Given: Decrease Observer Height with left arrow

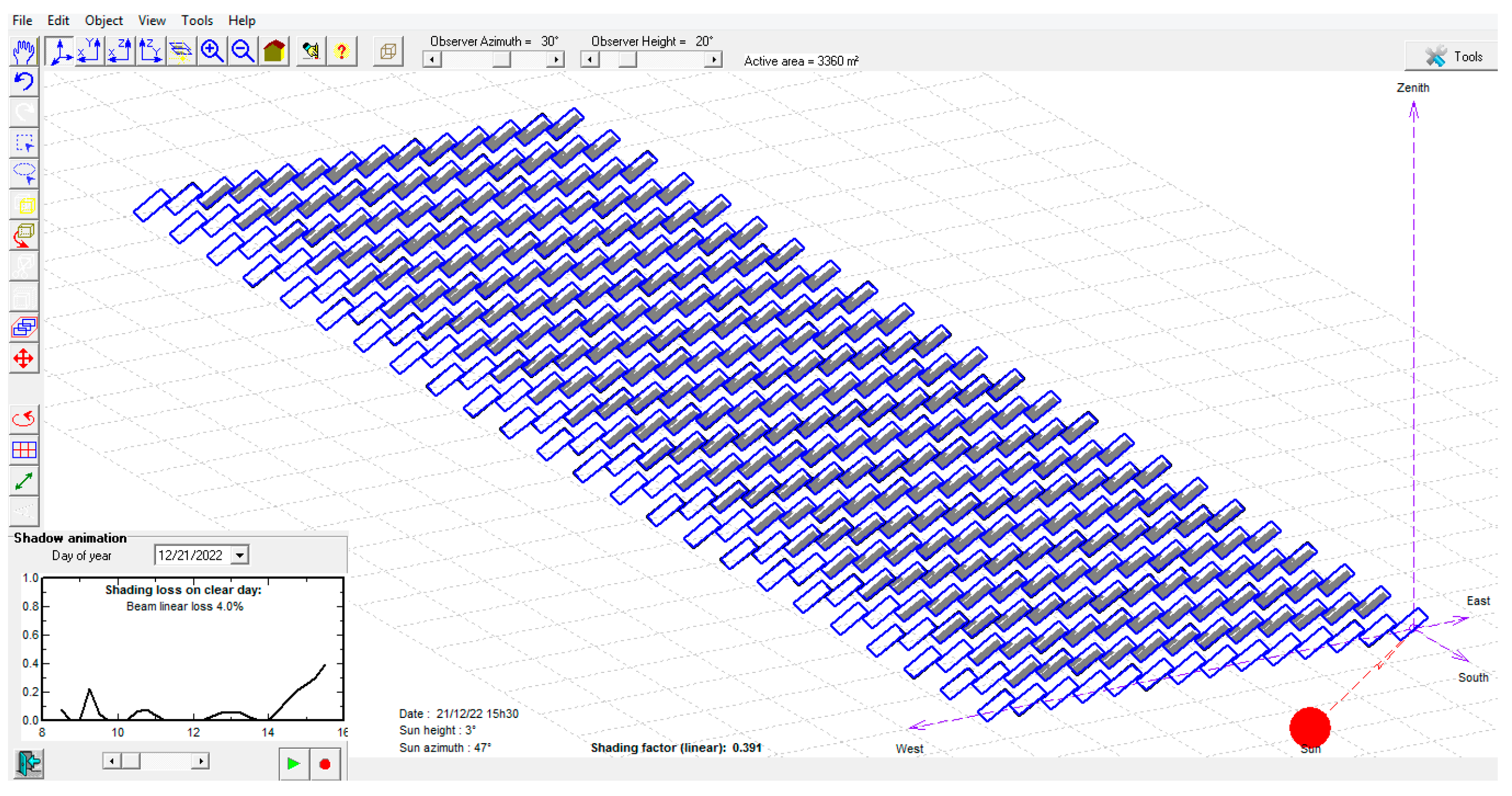Looking at the screenshot, I should point(590,59).
